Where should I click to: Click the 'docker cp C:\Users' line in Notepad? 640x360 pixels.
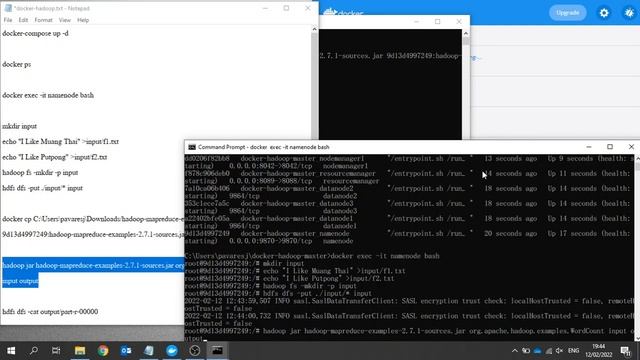[x=93, y=219]
